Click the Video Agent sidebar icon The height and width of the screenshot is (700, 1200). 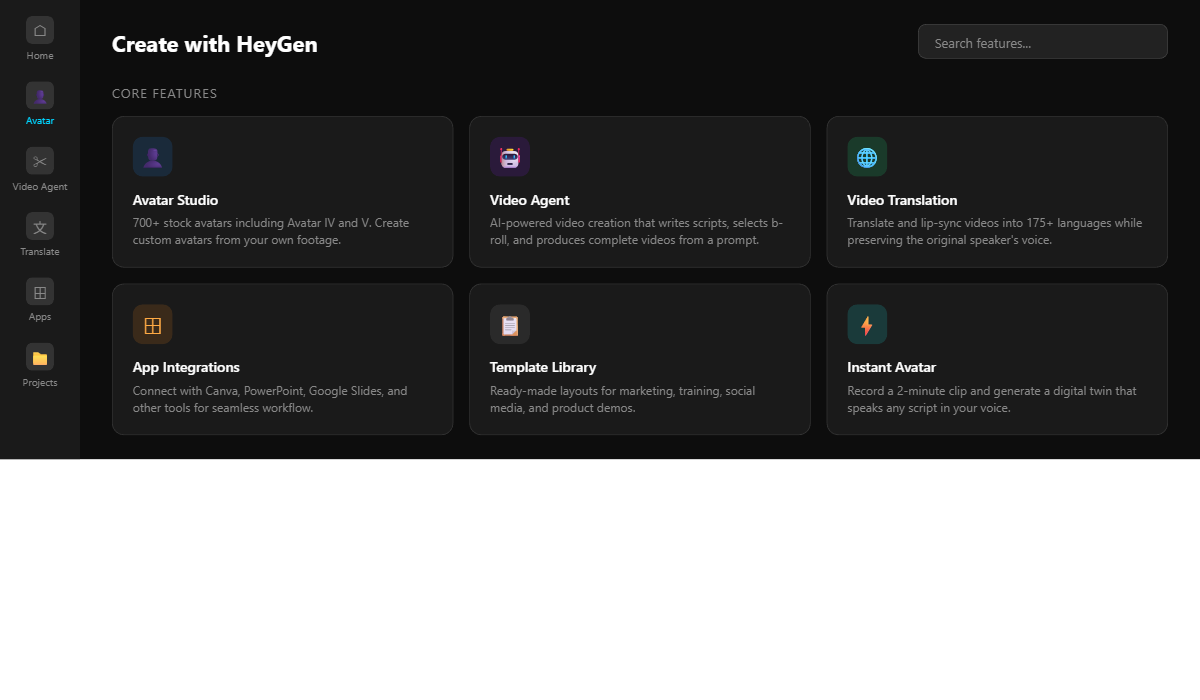39,161
